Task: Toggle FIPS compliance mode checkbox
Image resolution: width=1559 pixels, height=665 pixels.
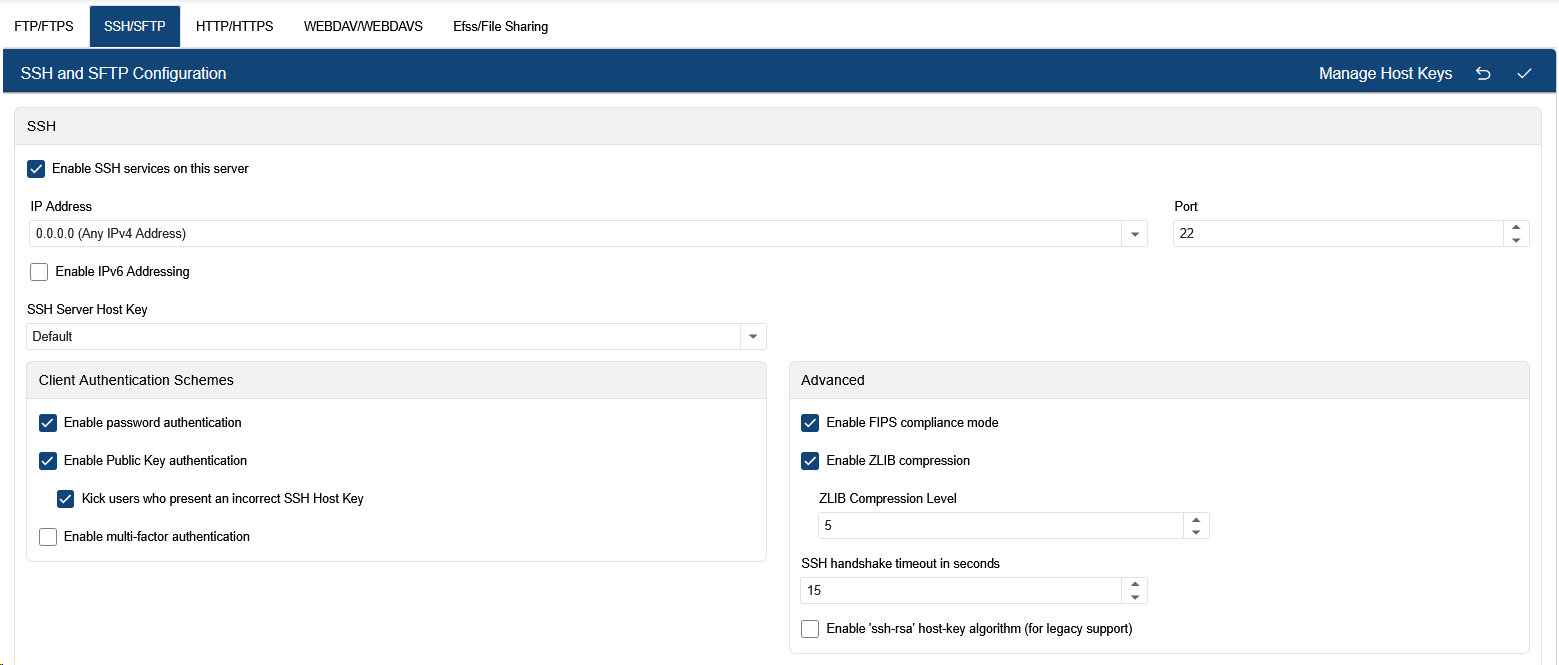Action: [810, 423]
